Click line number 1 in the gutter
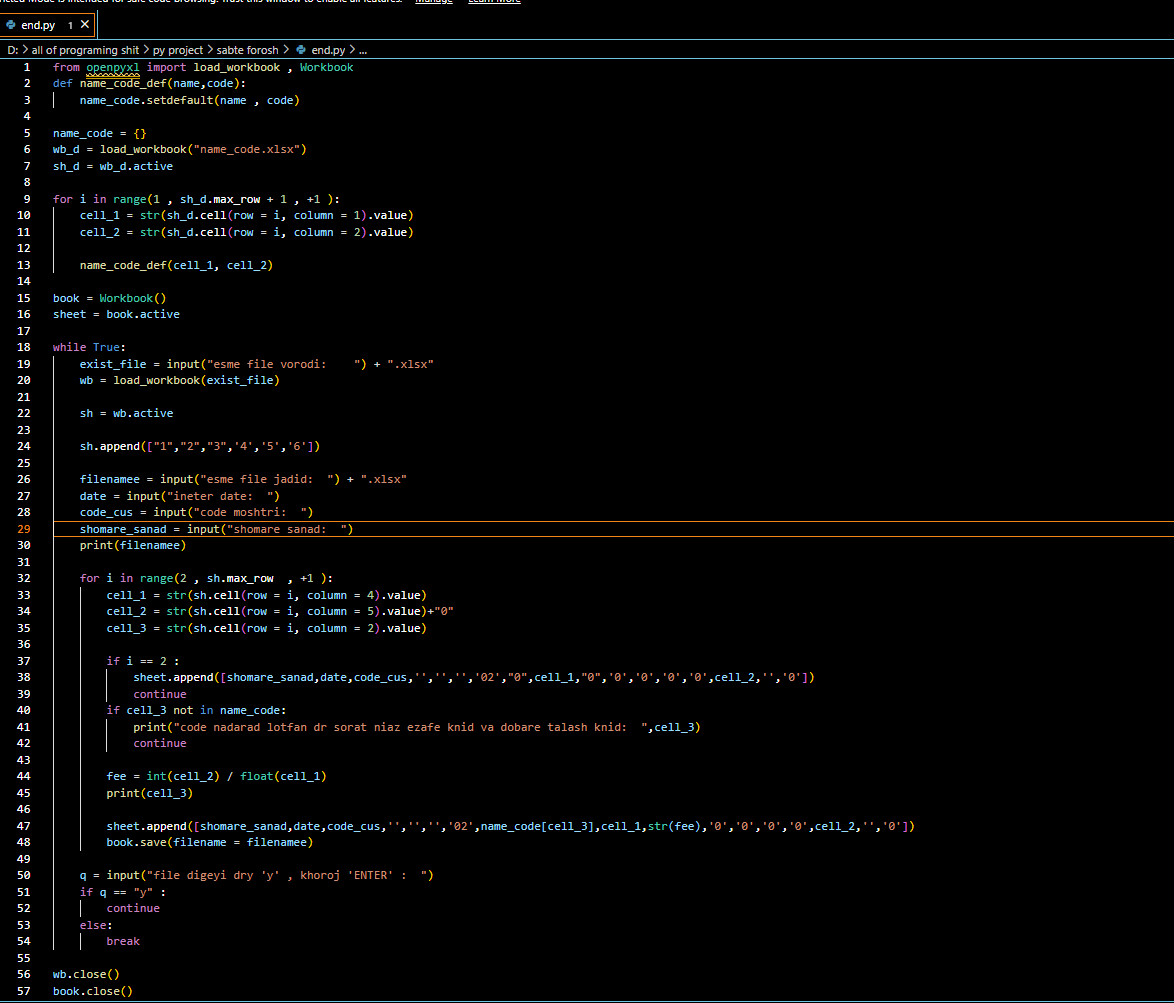 click(x=27, y=67)
